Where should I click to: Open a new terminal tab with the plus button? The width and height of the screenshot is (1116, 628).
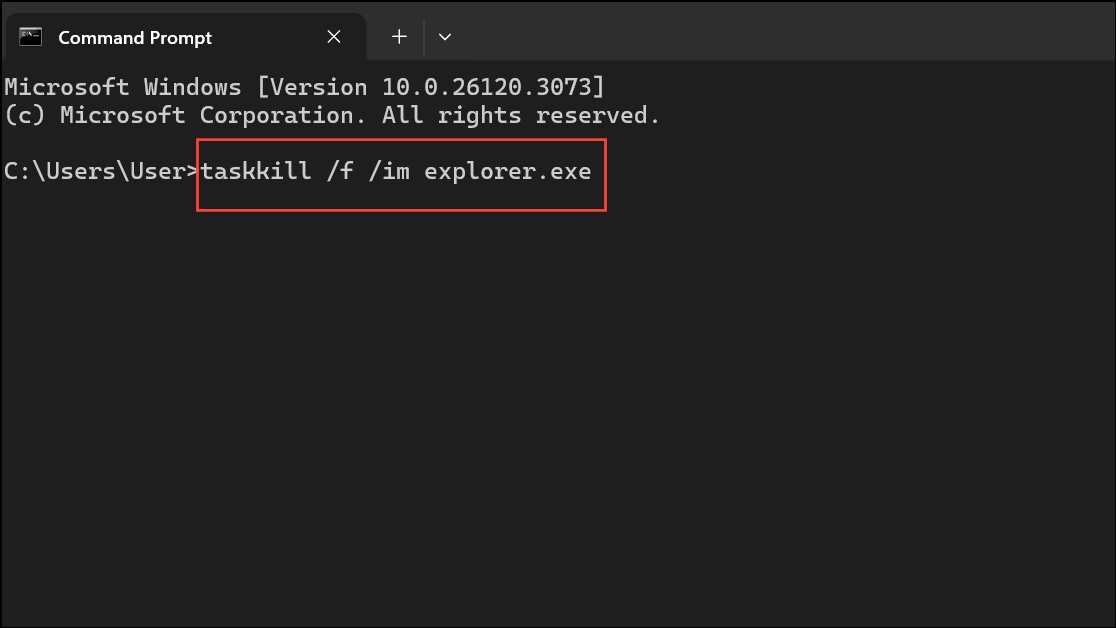[399, 36]
